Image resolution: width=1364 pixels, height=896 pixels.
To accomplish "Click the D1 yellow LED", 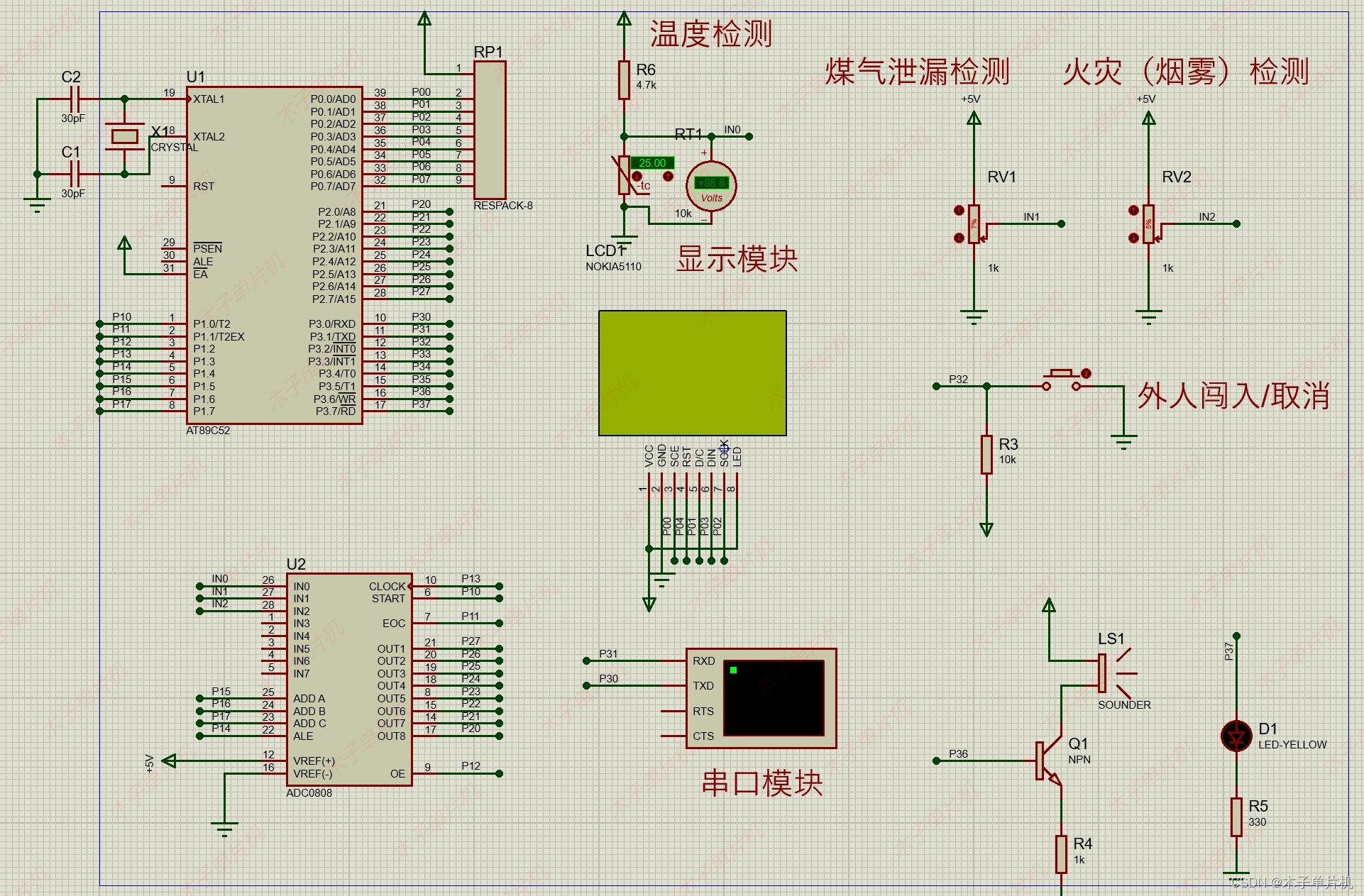I will pyautogui.click(x=1236, y=736).
